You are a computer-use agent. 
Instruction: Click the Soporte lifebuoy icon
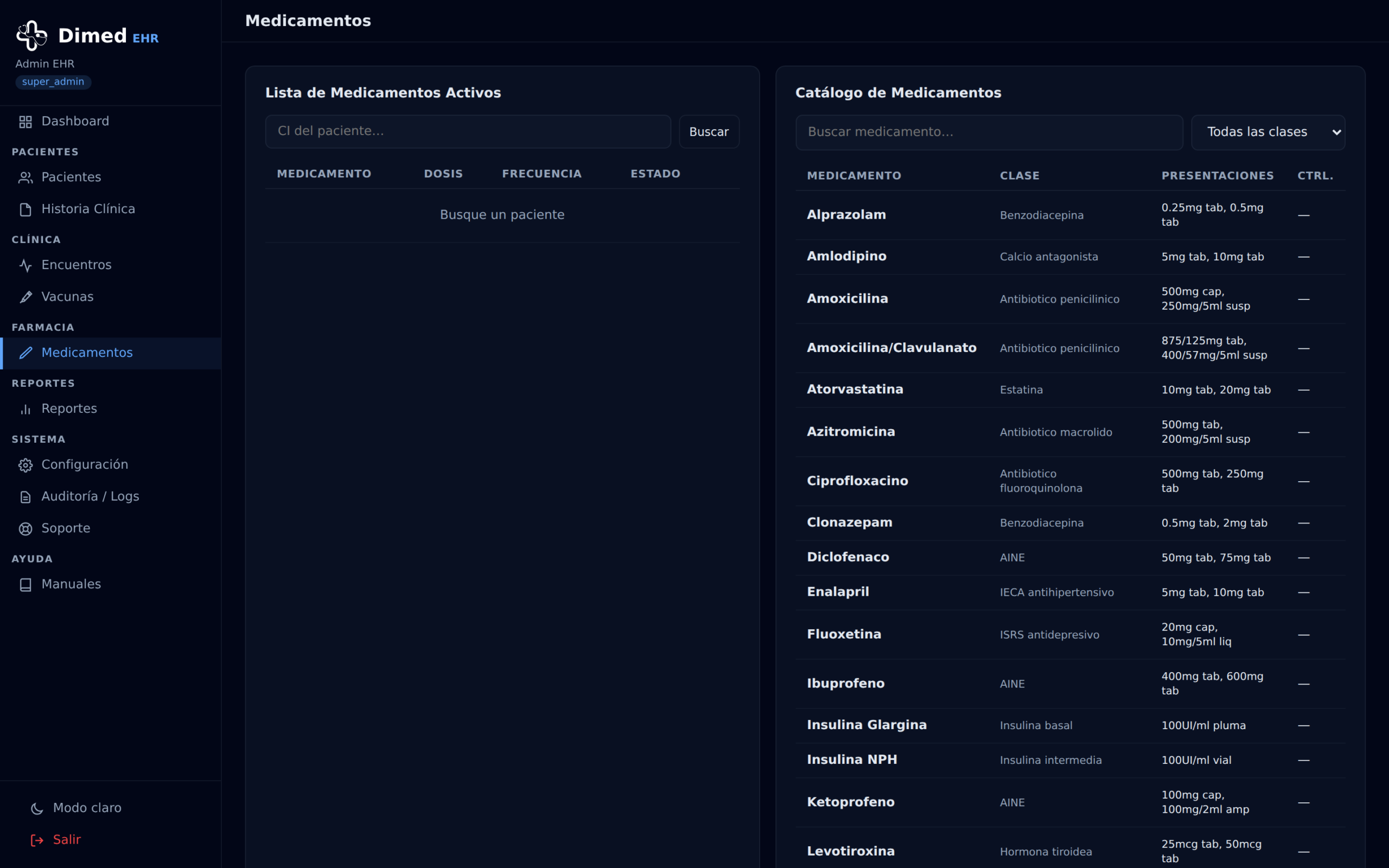(26, 529)
